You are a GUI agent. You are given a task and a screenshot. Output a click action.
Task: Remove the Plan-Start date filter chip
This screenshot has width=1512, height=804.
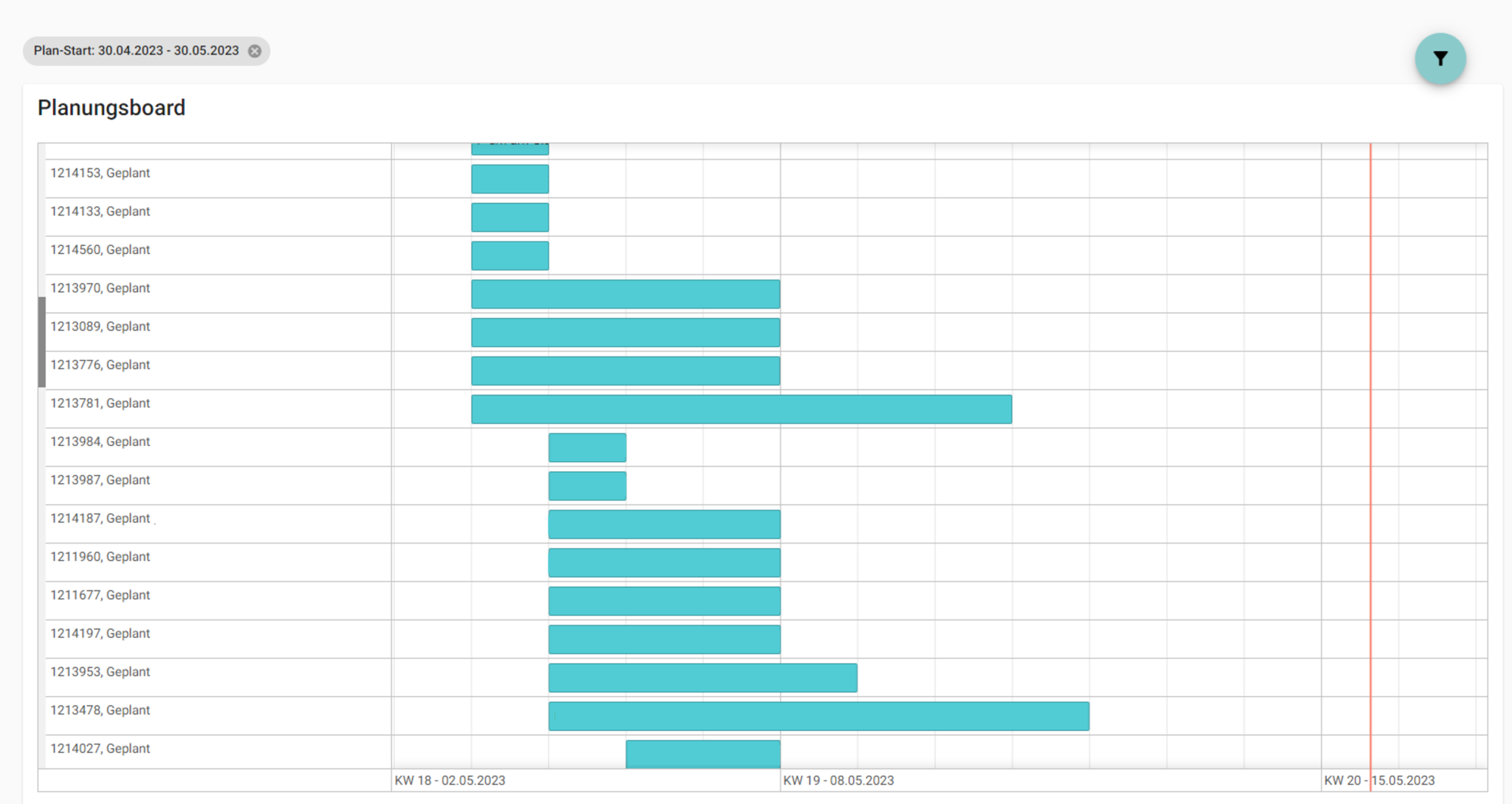[255, 51]
